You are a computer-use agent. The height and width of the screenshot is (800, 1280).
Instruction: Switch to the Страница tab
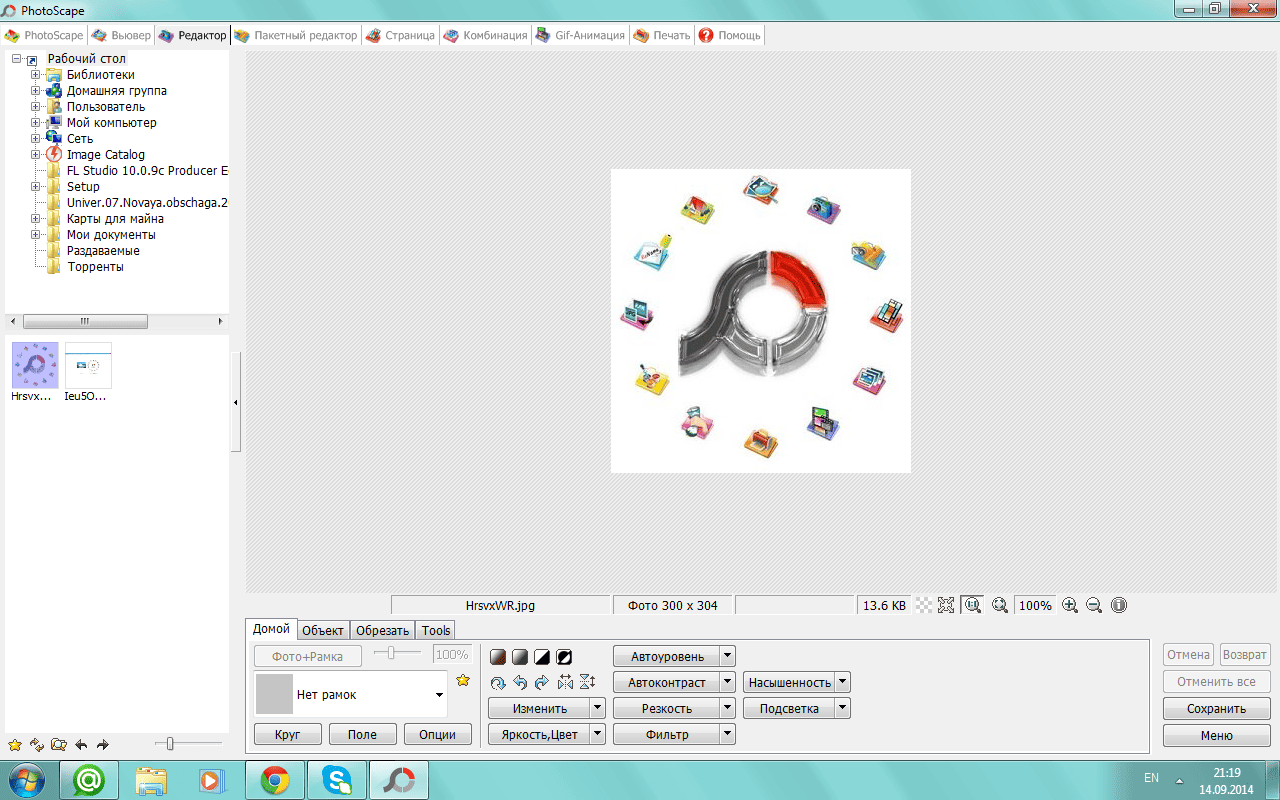pyautogui.click(x=400, y=35)
